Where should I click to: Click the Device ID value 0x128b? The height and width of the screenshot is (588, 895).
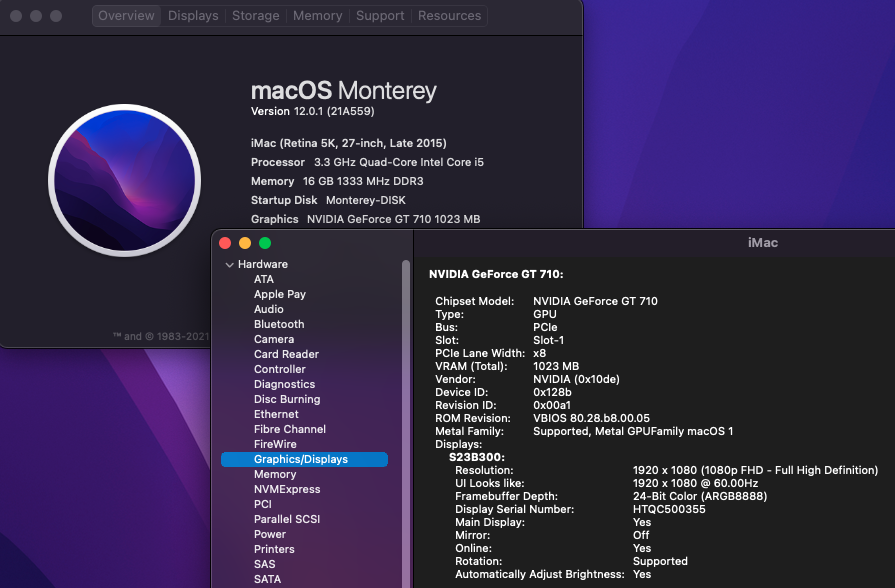coord(552,392)
